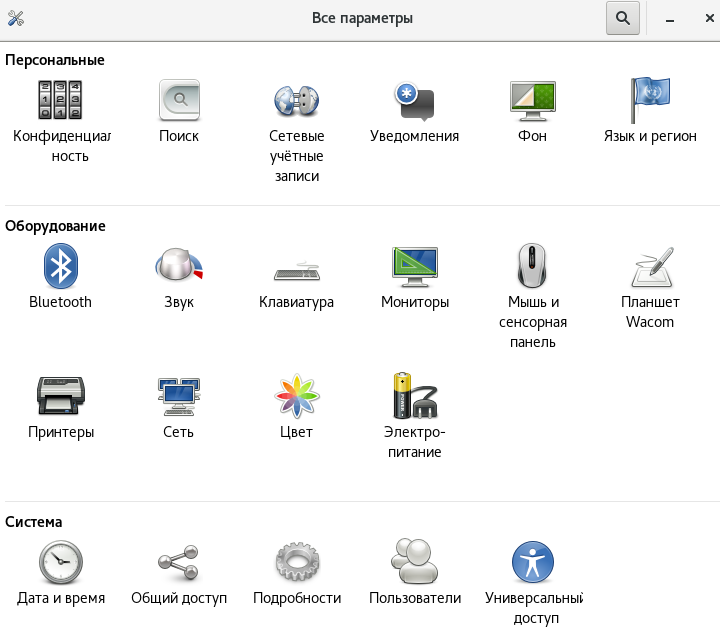Open Мышь и сенсорная панель settings
The image size is (720, 631).
532,267
